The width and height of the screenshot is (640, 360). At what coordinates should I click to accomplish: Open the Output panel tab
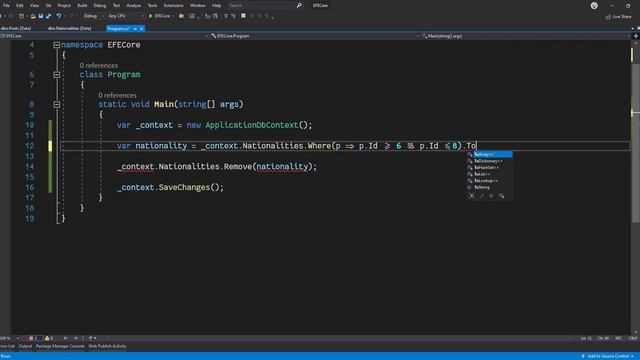[25, 346]
